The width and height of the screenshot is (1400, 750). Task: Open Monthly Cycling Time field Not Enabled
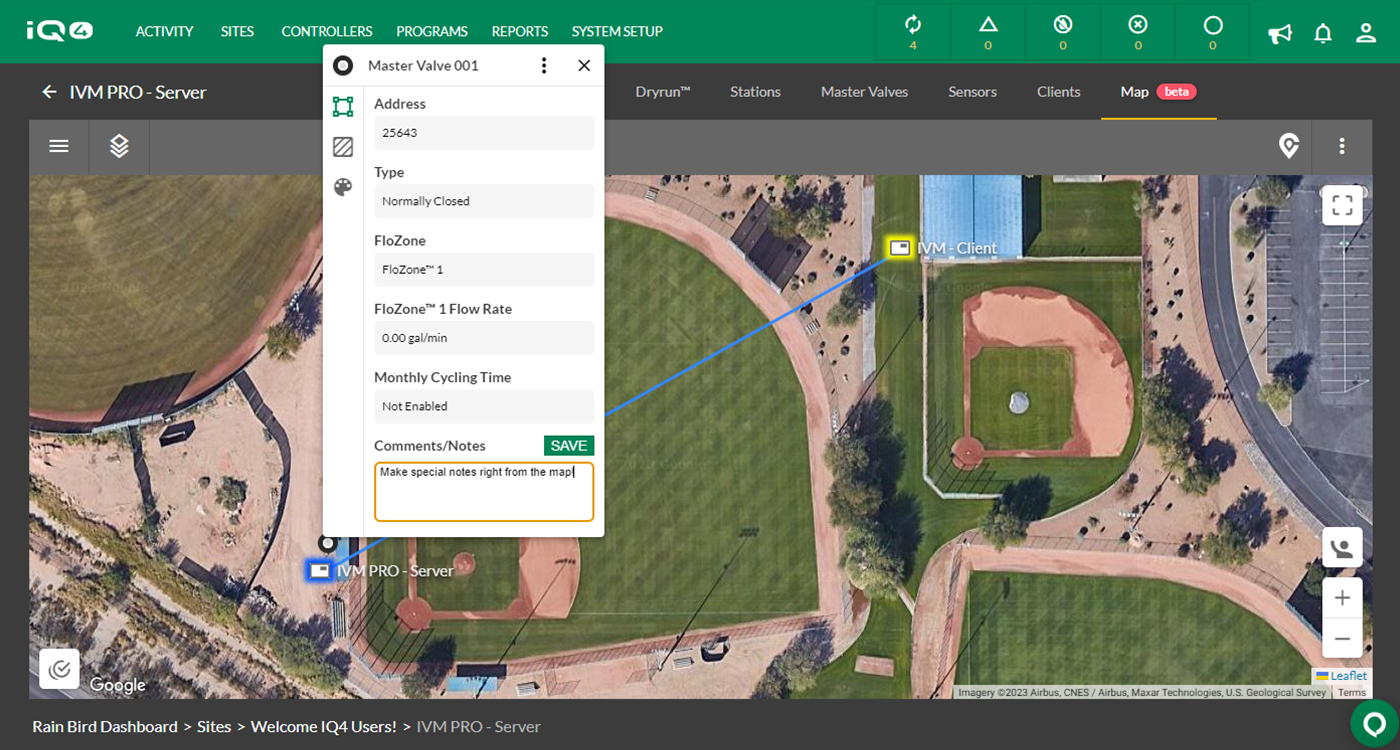(484, 406)
